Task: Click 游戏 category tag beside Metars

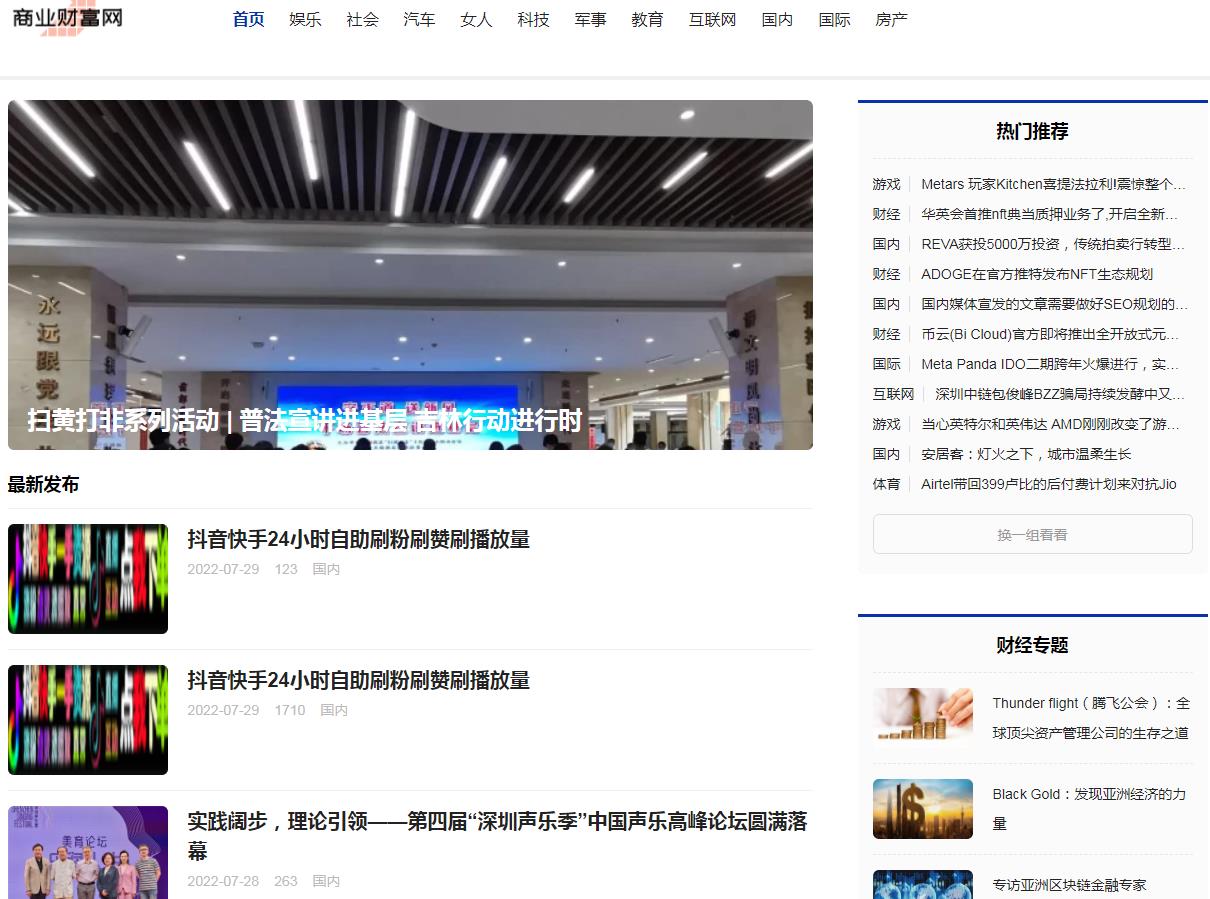Action: 886,184
